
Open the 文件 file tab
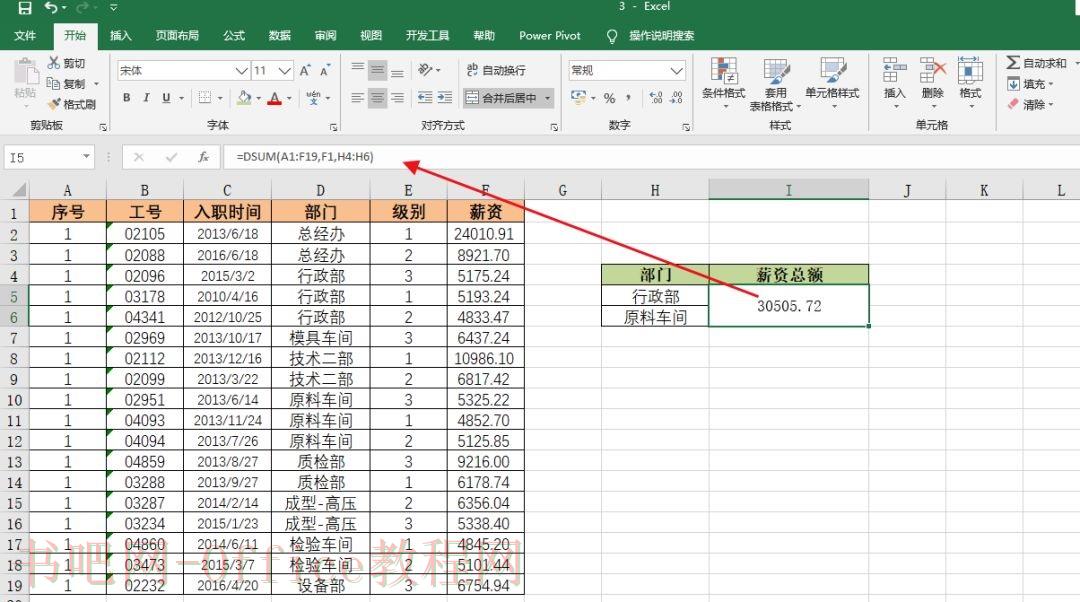pos(25,35)
